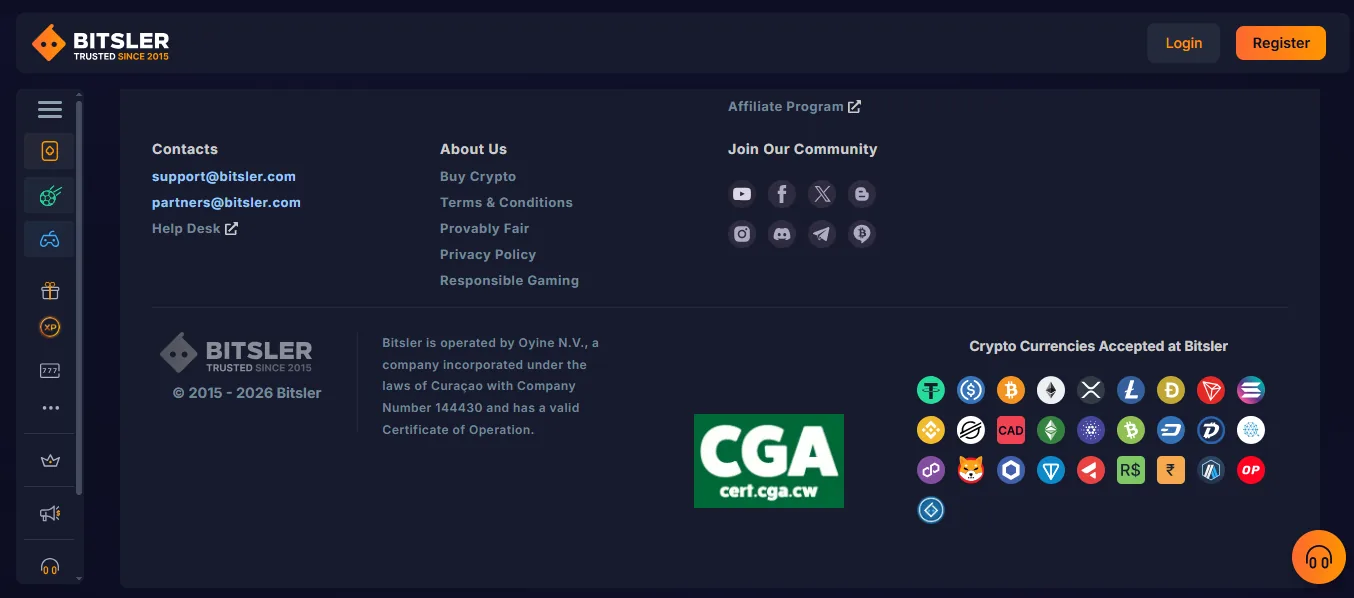Viewport: 1354px width, 598px height.
Task: Click the Dogecoin currency icon
Action: [1171, 390]
